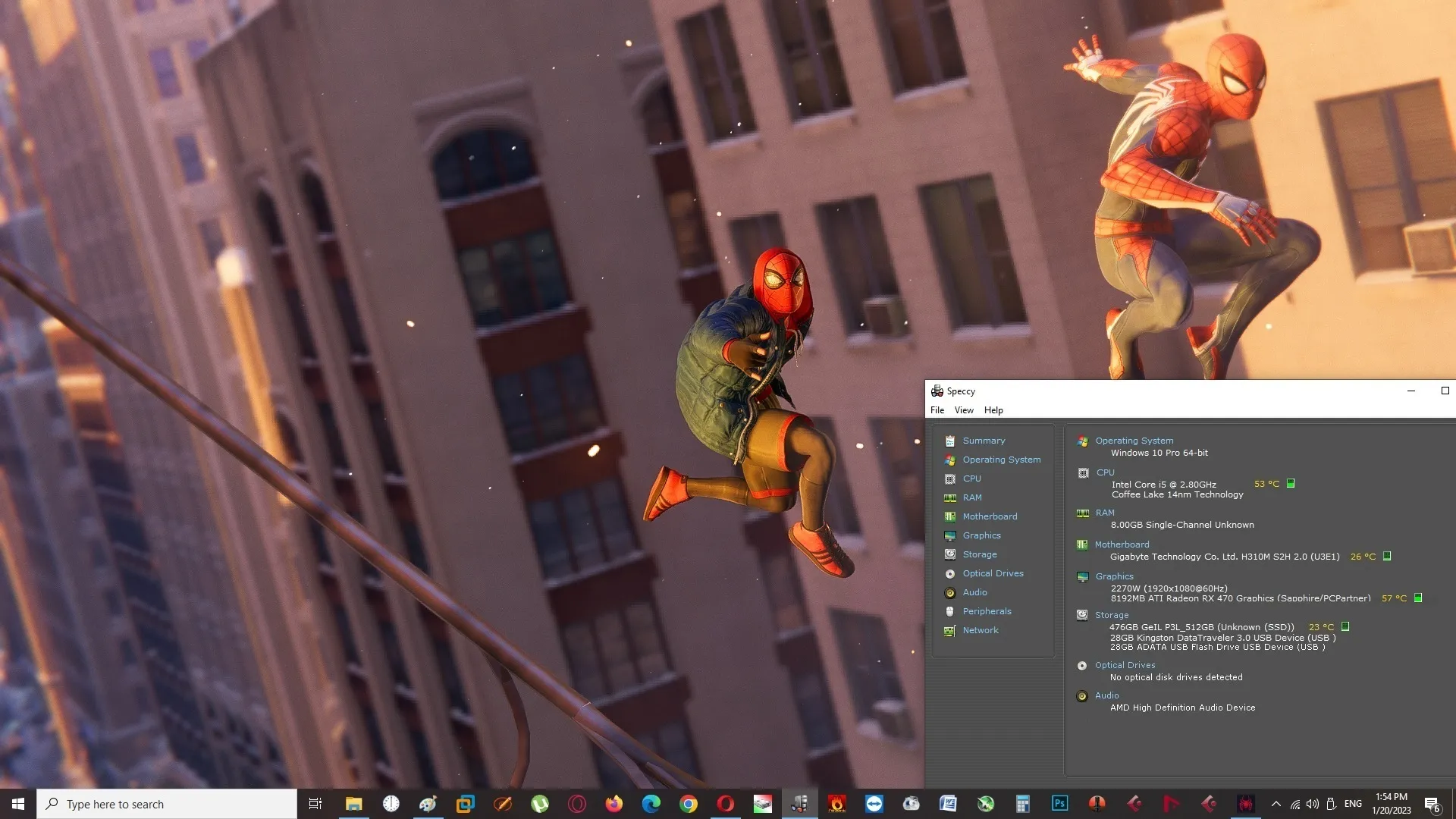This screenshot has height=819, width=1456.
Task: Click the RAM heading link in summary
Action: click(1105, 513)
